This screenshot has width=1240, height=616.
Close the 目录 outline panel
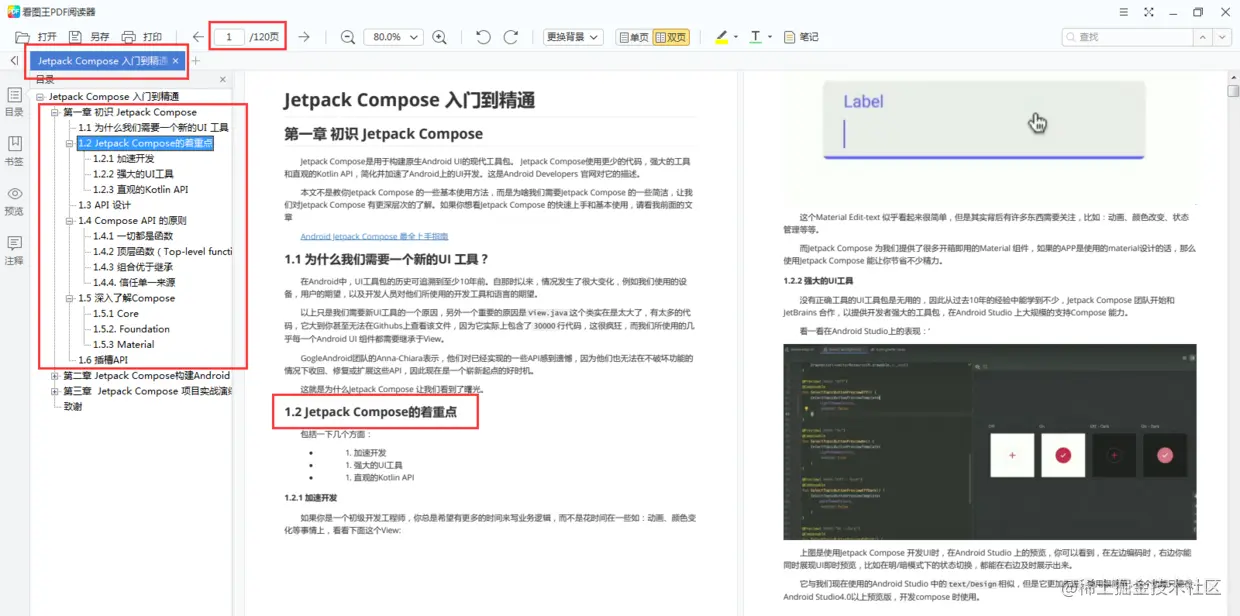coord(223,79)
